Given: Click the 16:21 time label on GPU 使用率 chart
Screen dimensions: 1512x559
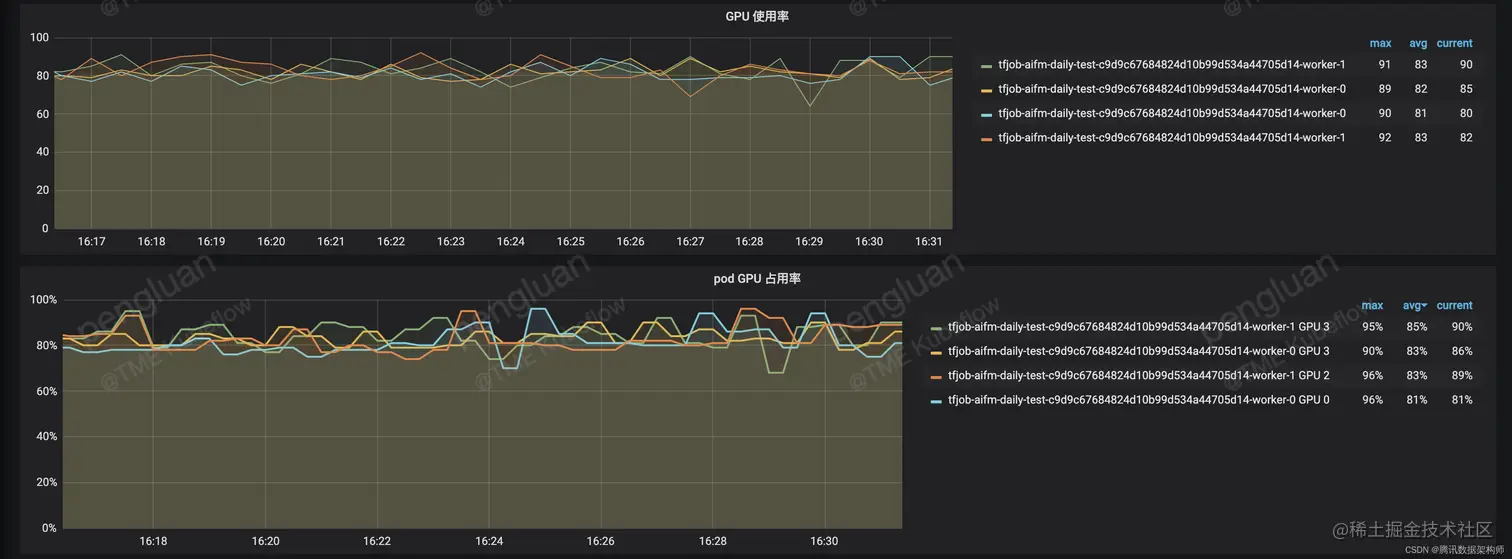Looking at the screenshot, I should 331,242.
